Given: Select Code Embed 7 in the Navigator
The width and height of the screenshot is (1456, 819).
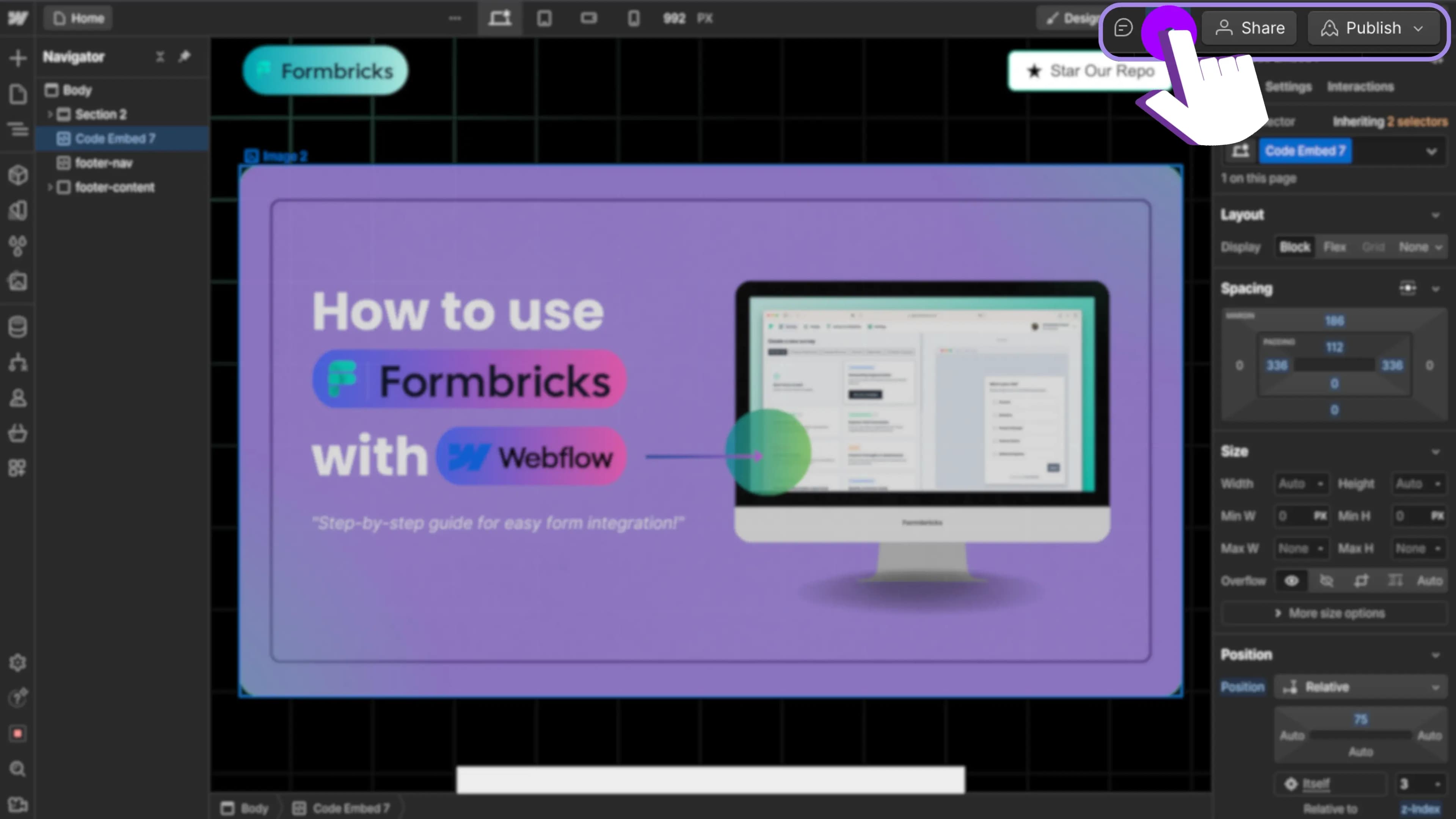Looking at the screenshot, I should coord(122,138).
